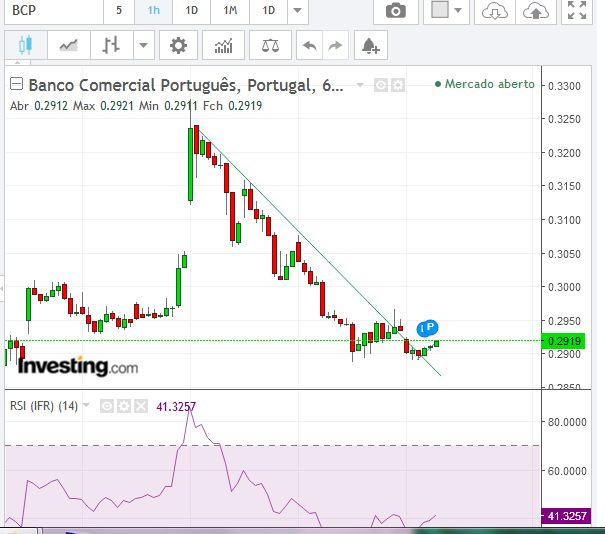This screenshot has width=605, height=534.
Task: Open compare symbols scales icon
Action: [270, 46]
